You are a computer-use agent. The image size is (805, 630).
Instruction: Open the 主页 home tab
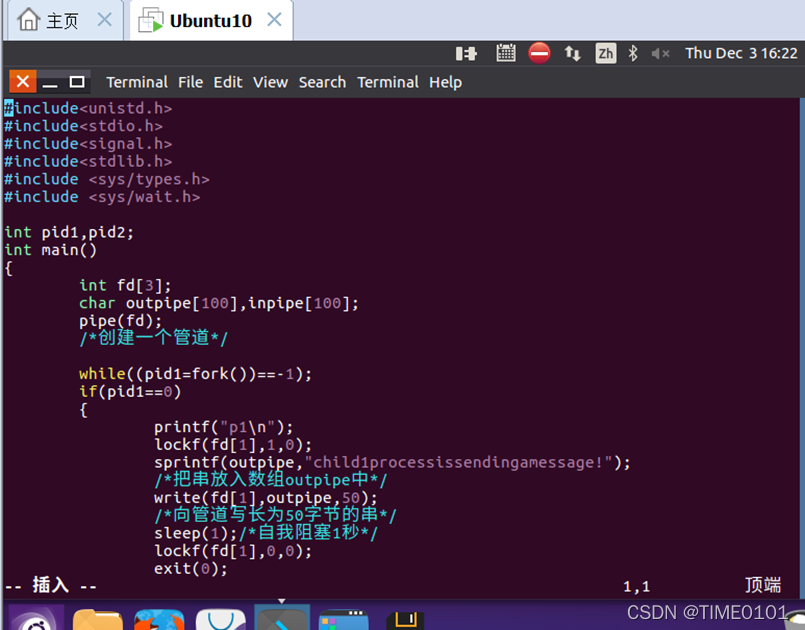(63, 21)
